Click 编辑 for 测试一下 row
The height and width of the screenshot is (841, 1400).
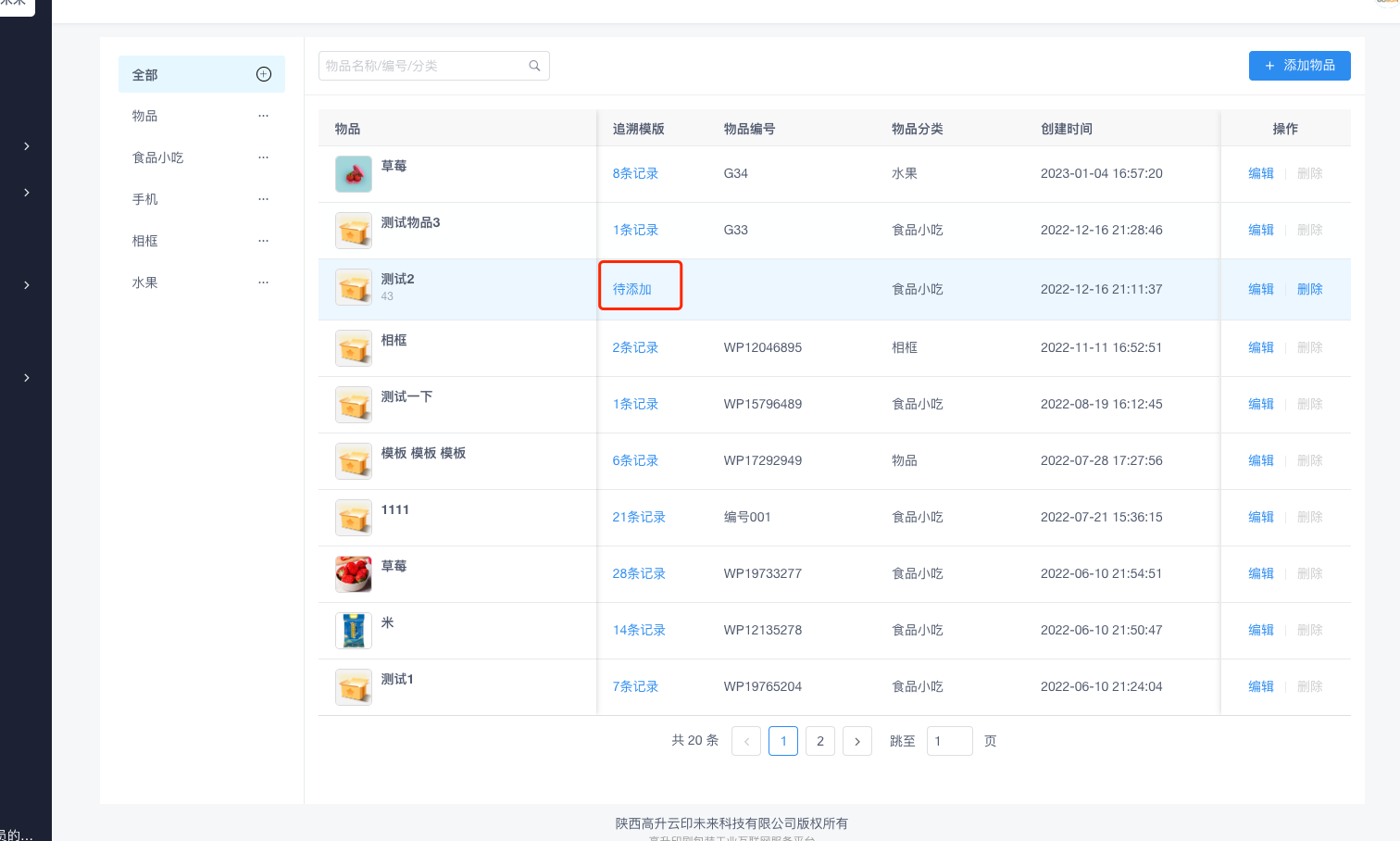click(x=1261, y=404)
